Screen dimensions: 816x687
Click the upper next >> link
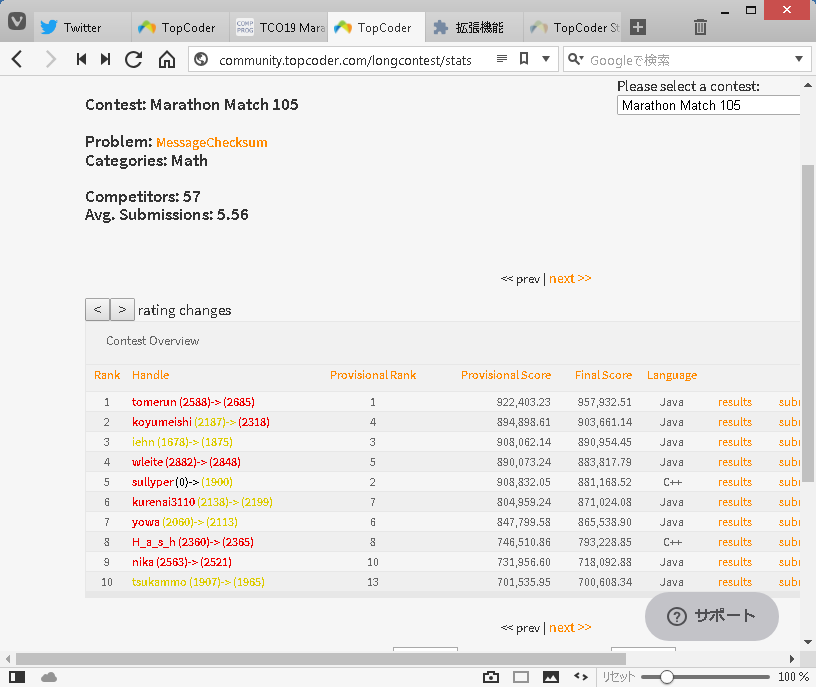click(x=570, y=278)
